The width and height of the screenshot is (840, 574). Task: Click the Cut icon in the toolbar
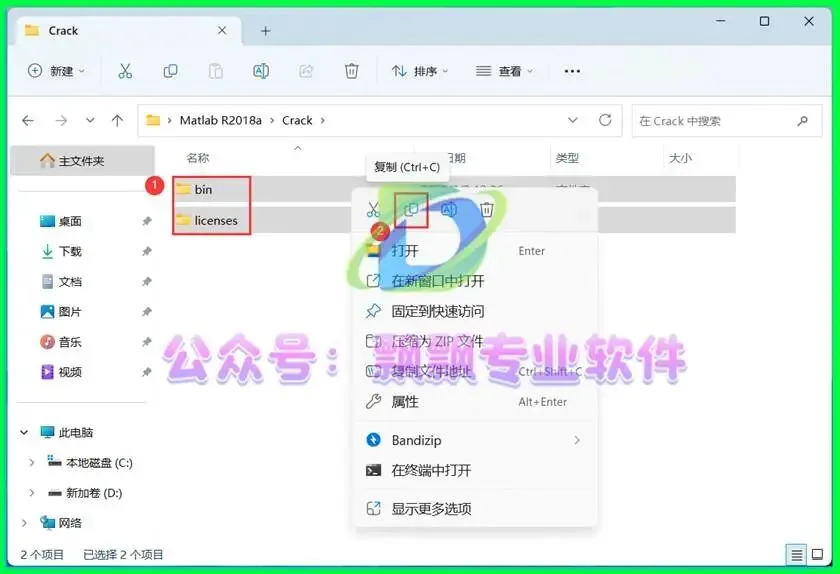[125, 71]
